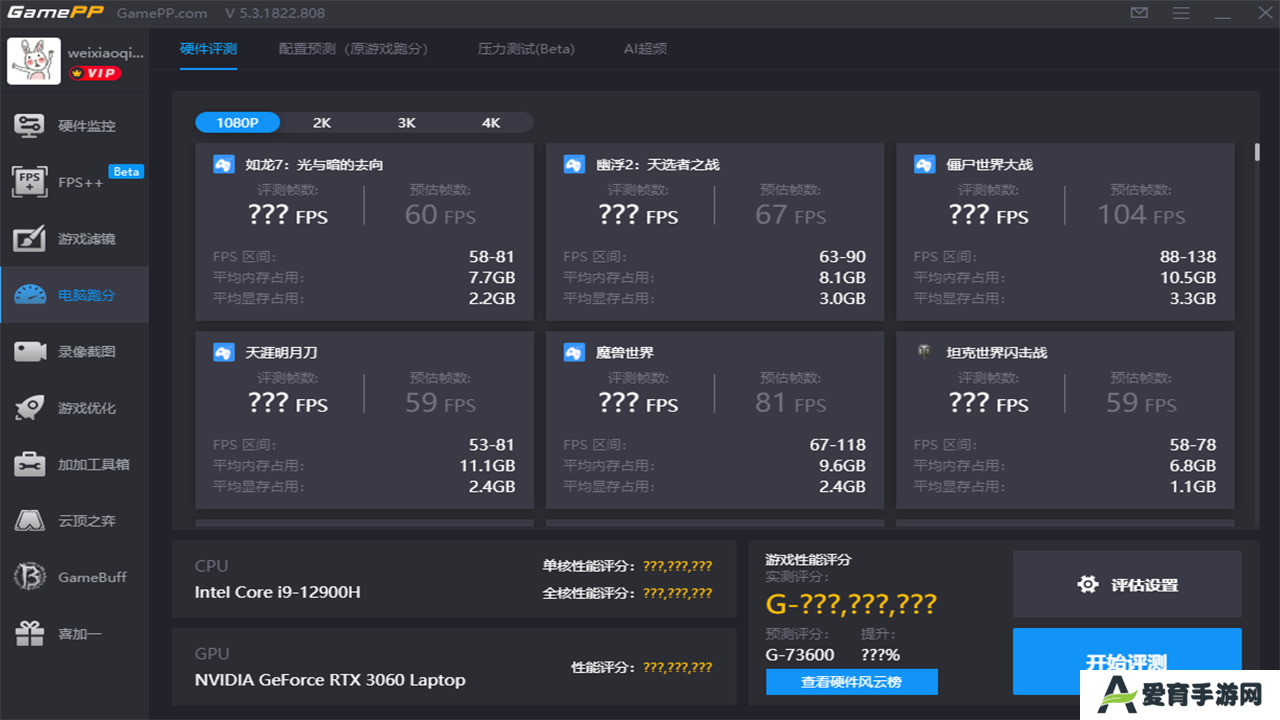Click the 评估设置 button

coord(1127,584)
